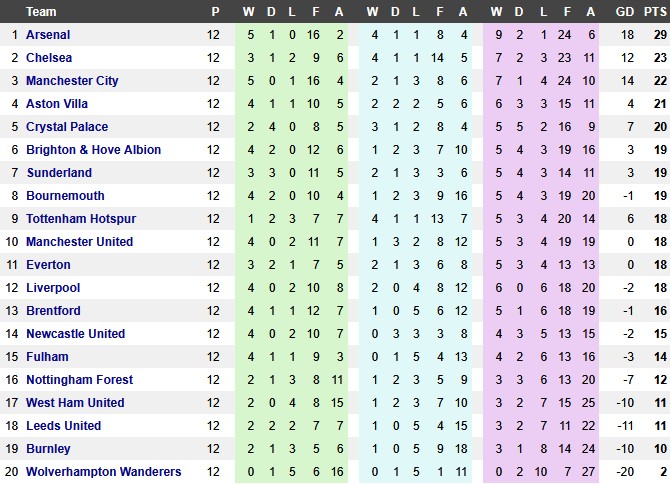Open Wolverhampton Wanderers team page
This screenshot has height=484, width=670.
pos(104,472)
